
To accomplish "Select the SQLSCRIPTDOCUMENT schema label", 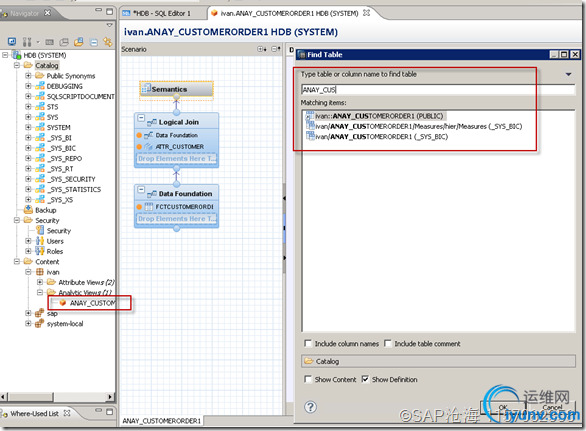I will [x=81, y=96].
